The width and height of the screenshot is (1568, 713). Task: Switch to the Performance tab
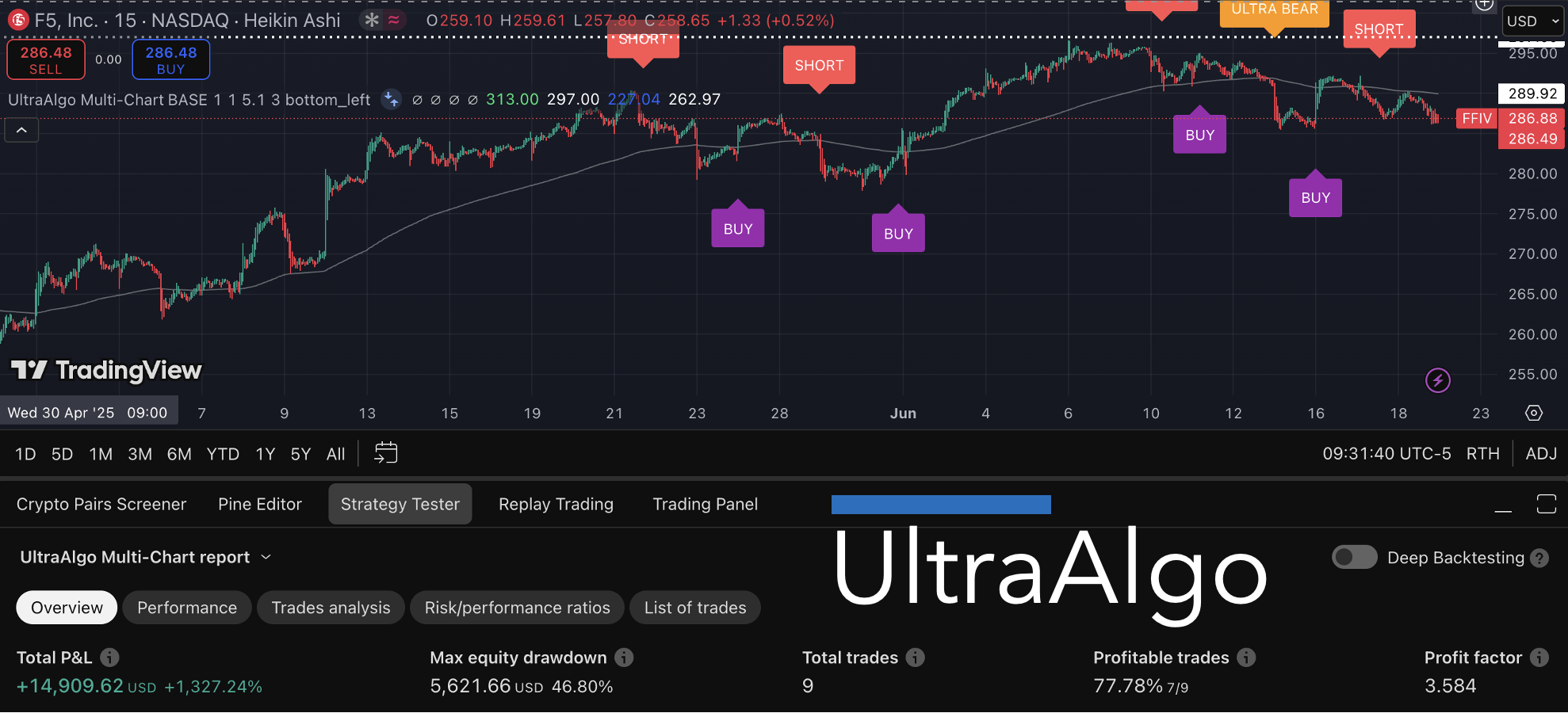pyautogui.click(x=187, y=608)
